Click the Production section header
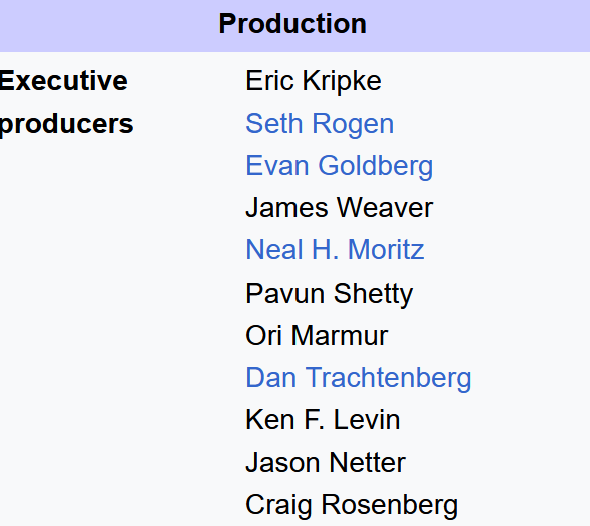590x526 pixels. coord(293,24)
